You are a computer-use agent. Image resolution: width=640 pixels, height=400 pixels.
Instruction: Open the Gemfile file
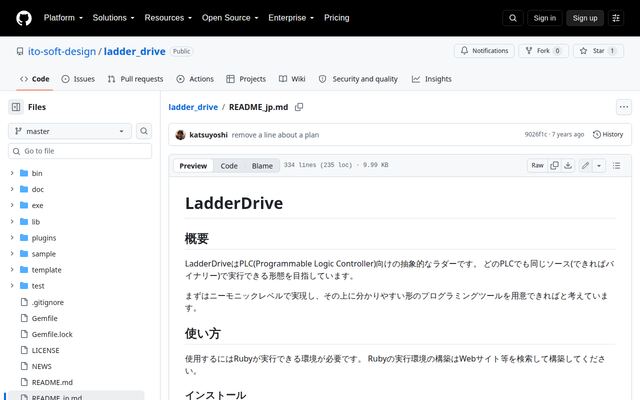pyautogui.click(x=44, y=318)
